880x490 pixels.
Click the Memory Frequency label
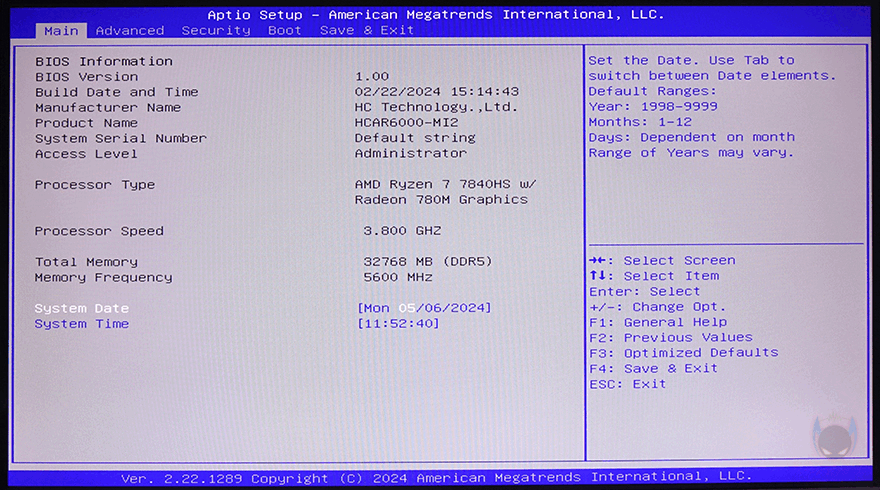[x=104, y=277]
